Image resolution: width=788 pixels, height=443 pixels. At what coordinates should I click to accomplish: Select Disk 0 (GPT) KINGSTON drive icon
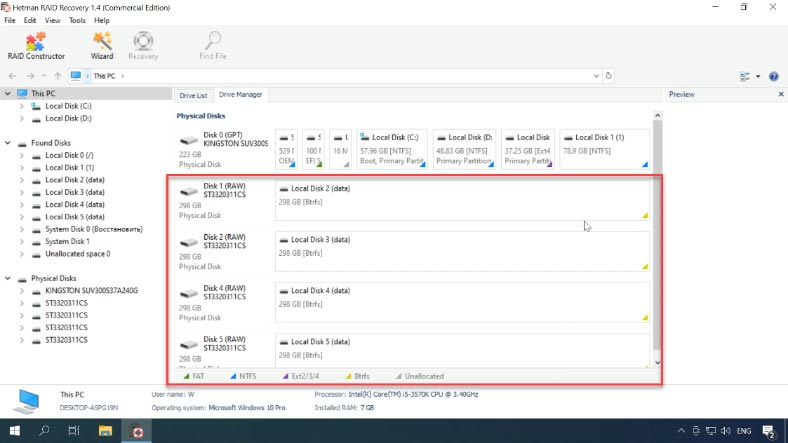click(189, 140)
